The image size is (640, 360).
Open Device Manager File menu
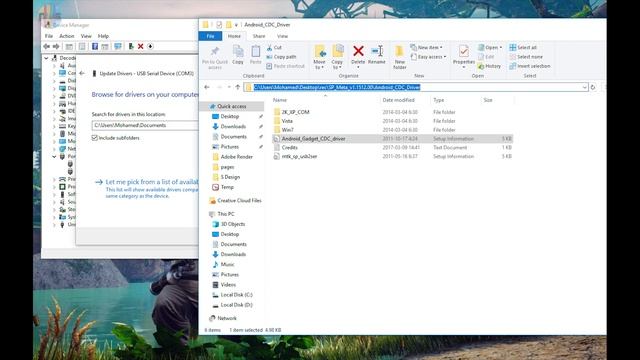(49, 36)
